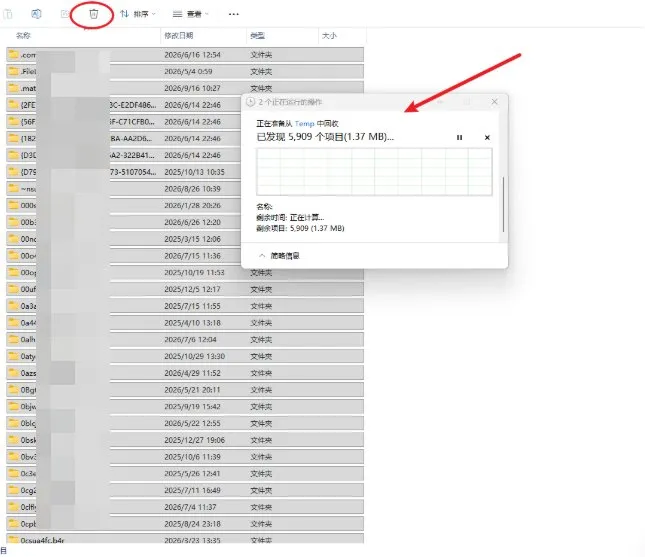Sort by the 修改日期 column header
645x557 pixels.
tap(179, 35)
